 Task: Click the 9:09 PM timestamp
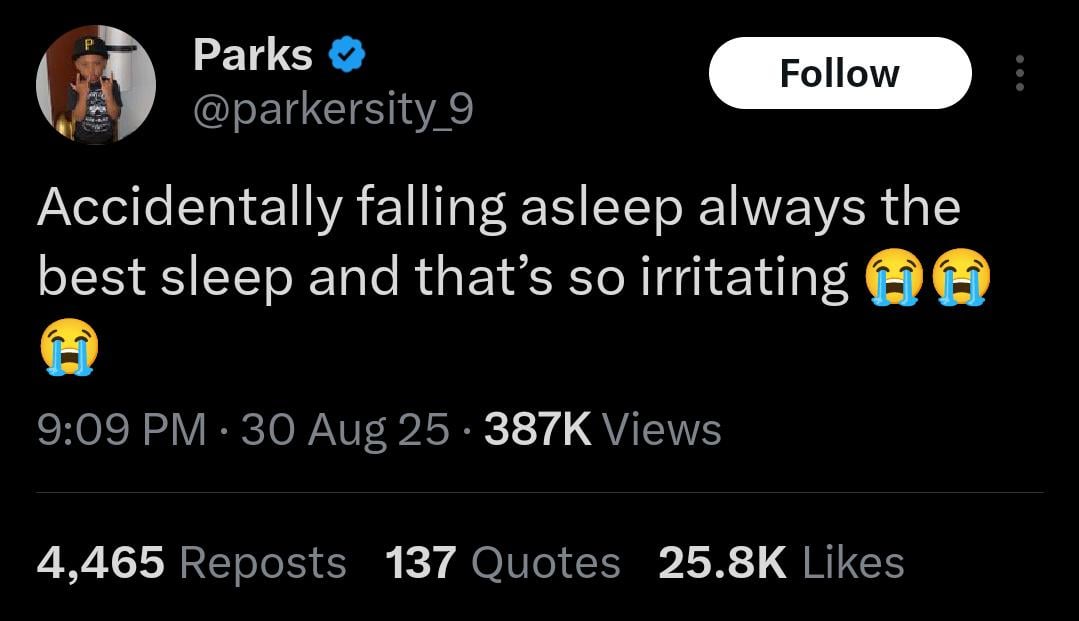122,430
